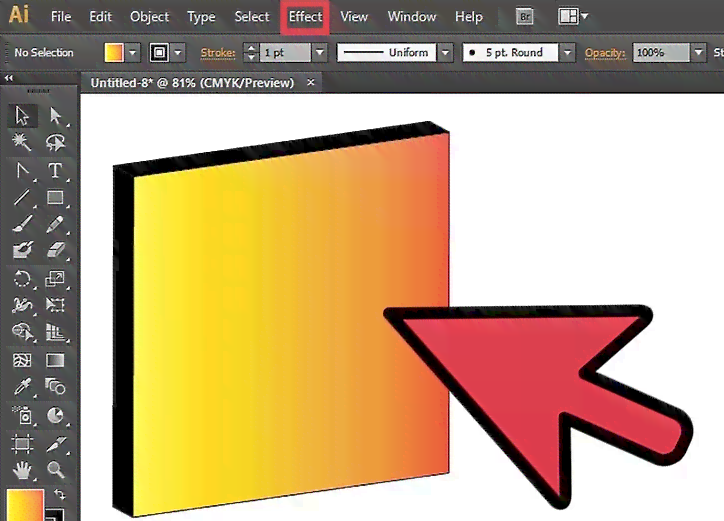This screenshot has height=521, width=724.
Task: Open the Uniform width profile box
Action: 386,53
